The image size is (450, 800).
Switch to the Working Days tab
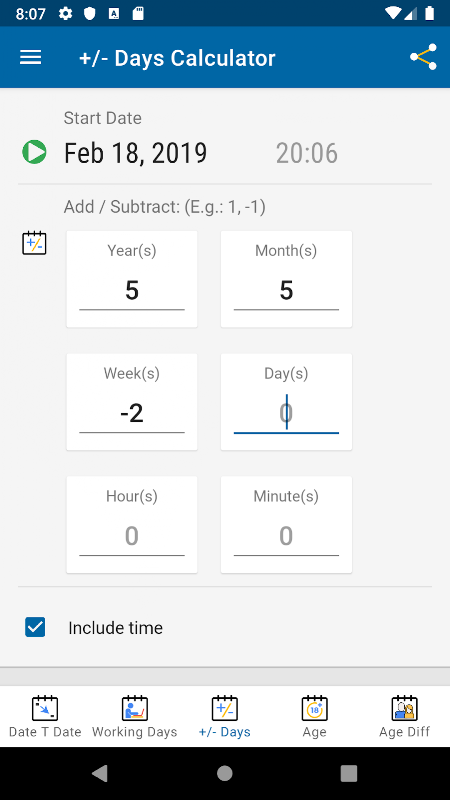click(x=135, y=717)
